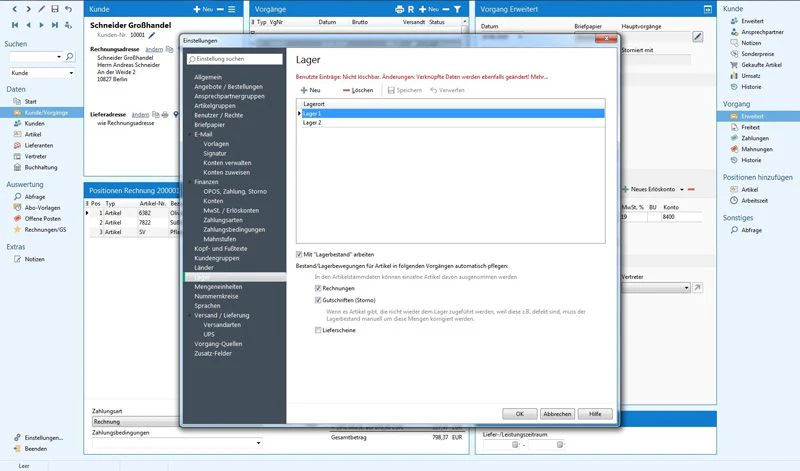Image resolution: width=800 pixels, height=471 pixels.
Task: Click the edit pencil in Vorgang Erweitert
Action: 697,36
